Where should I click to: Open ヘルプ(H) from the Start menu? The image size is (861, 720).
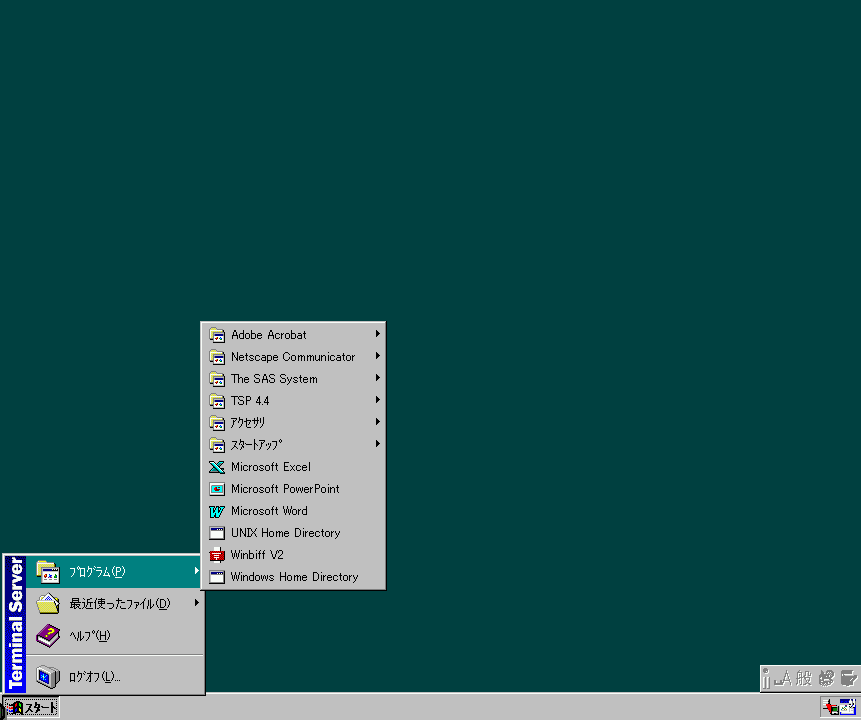115,635
